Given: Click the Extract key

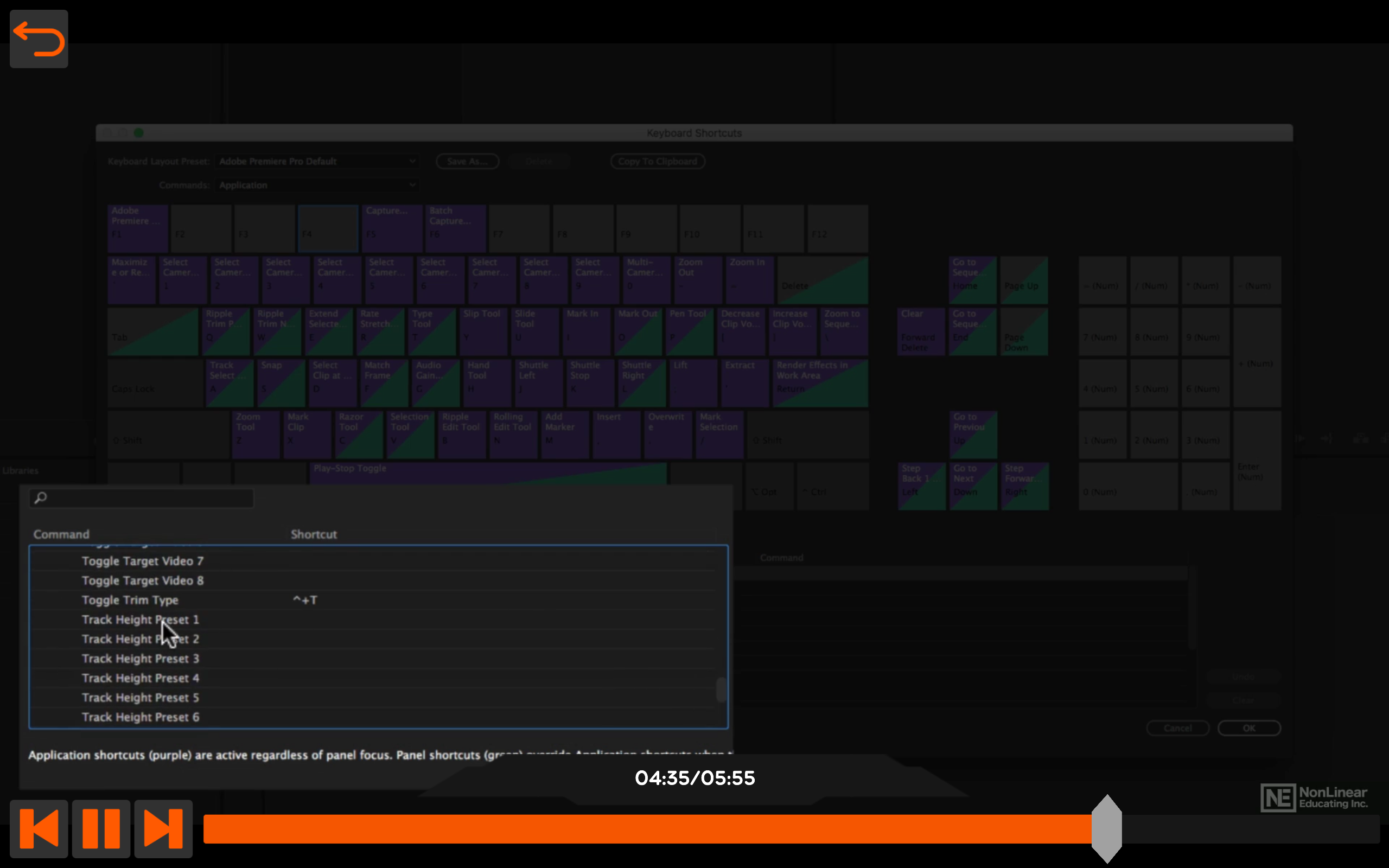Looking at the screenshot, I should [745, 383].
